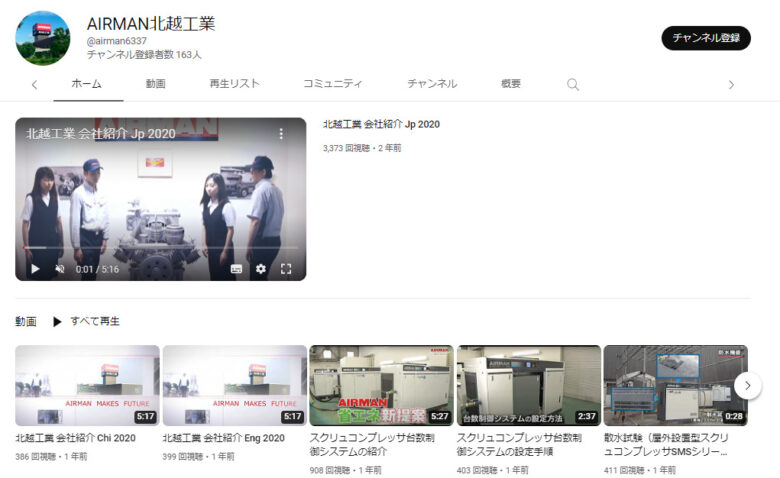
Task: Open 北越工業 会社紹介 Jp 2020 title link
Action: 381,124
